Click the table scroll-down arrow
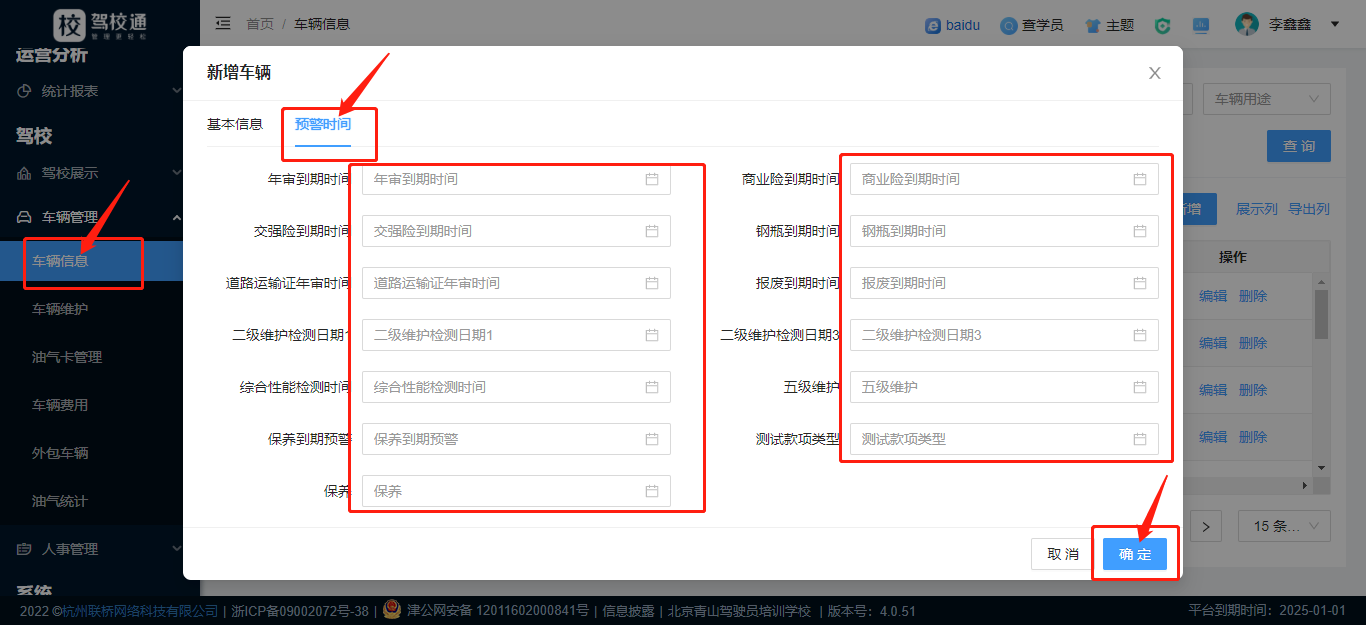 (x=1321, y=467)
